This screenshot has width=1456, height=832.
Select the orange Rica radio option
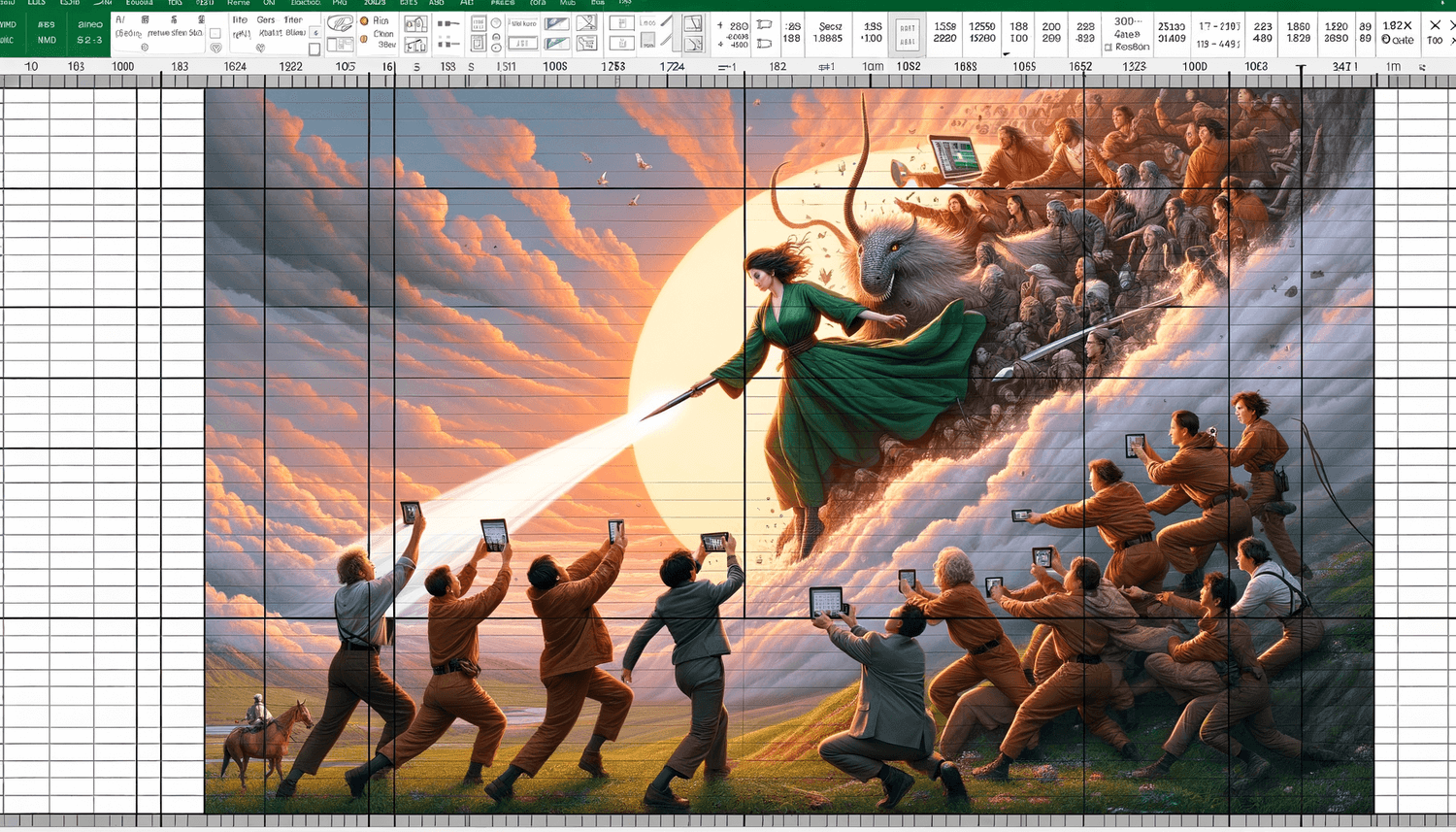click(365, 20)
